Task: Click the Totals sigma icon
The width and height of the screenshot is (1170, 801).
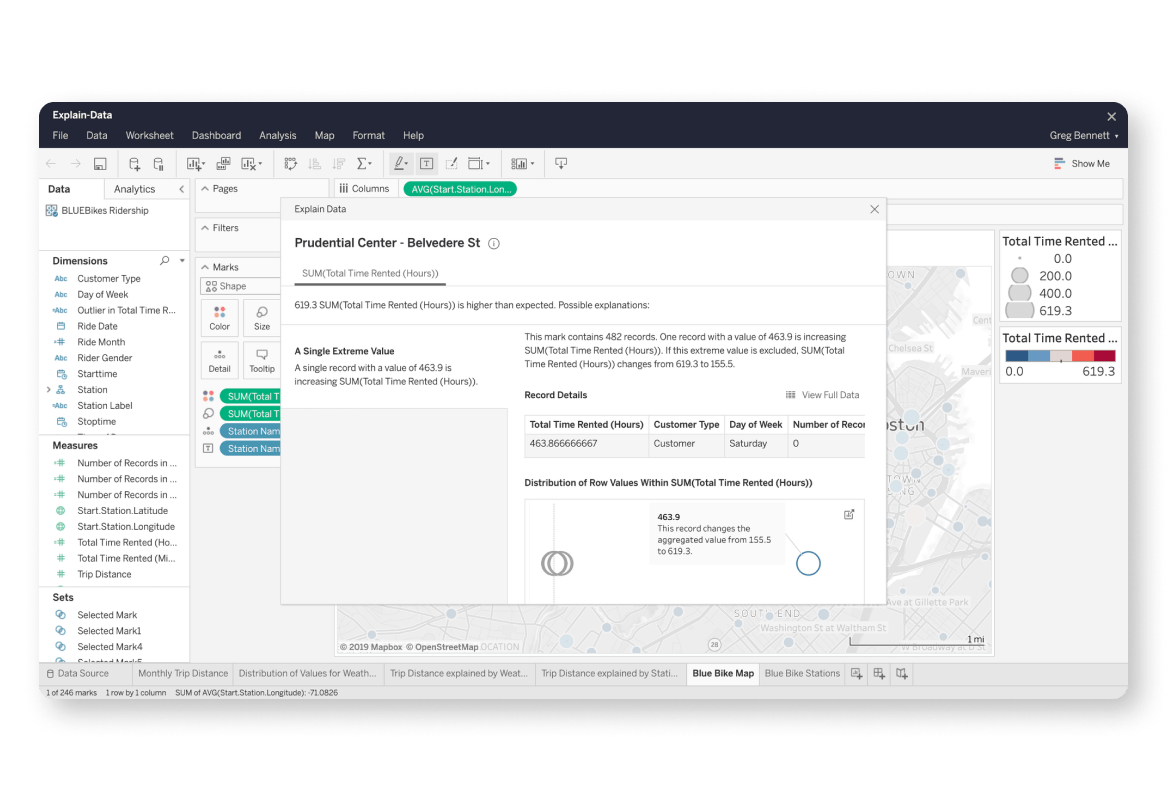Action: click(364, 163)
